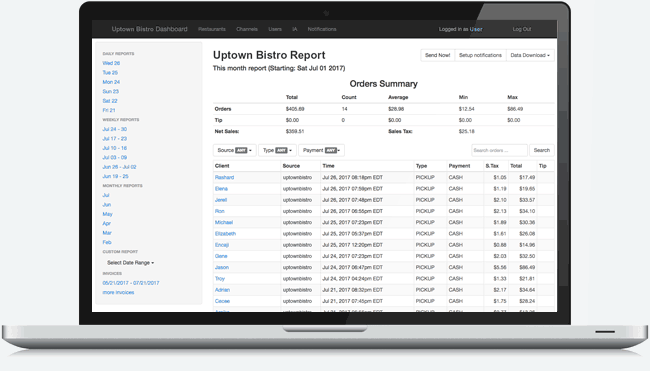
Task: Open the Wed 26 daily report
Action: pos(111,63)
